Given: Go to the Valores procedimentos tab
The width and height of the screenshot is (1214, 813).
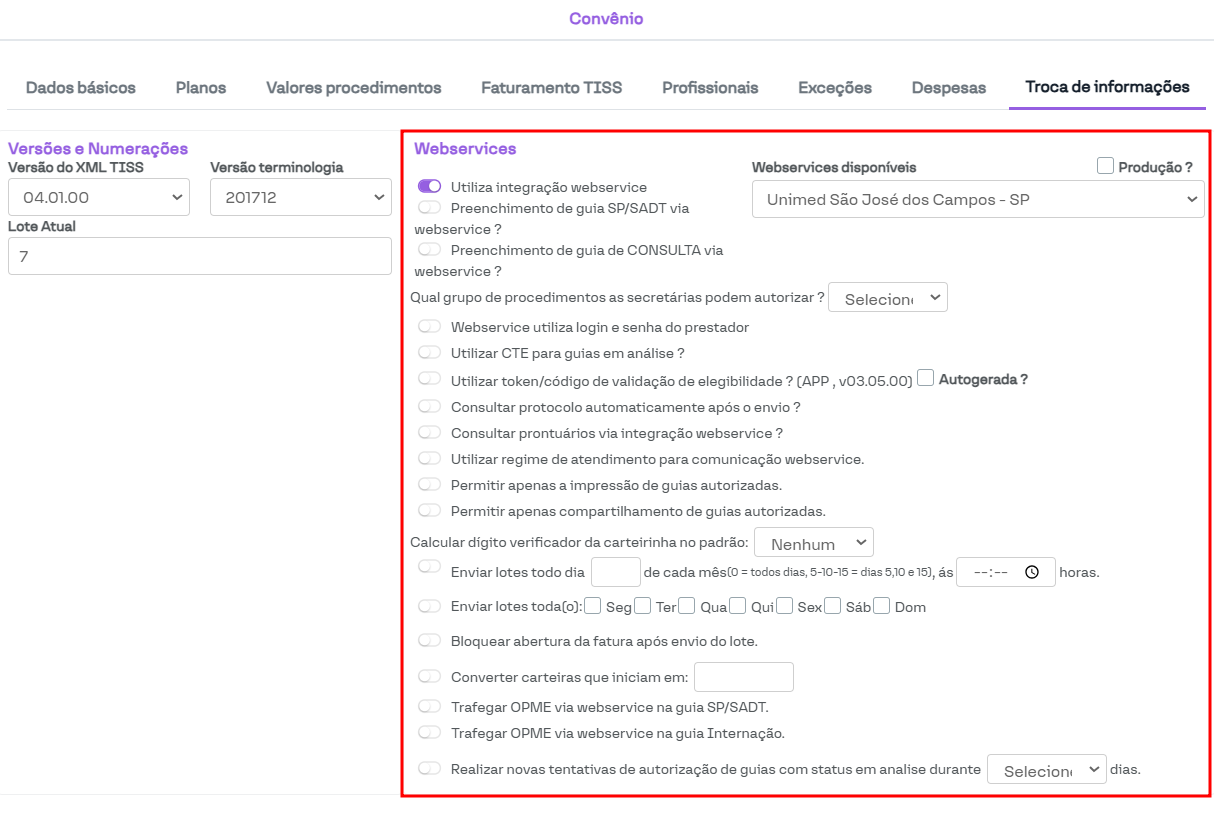Looking at the screenshot, I should click(353, 88).
